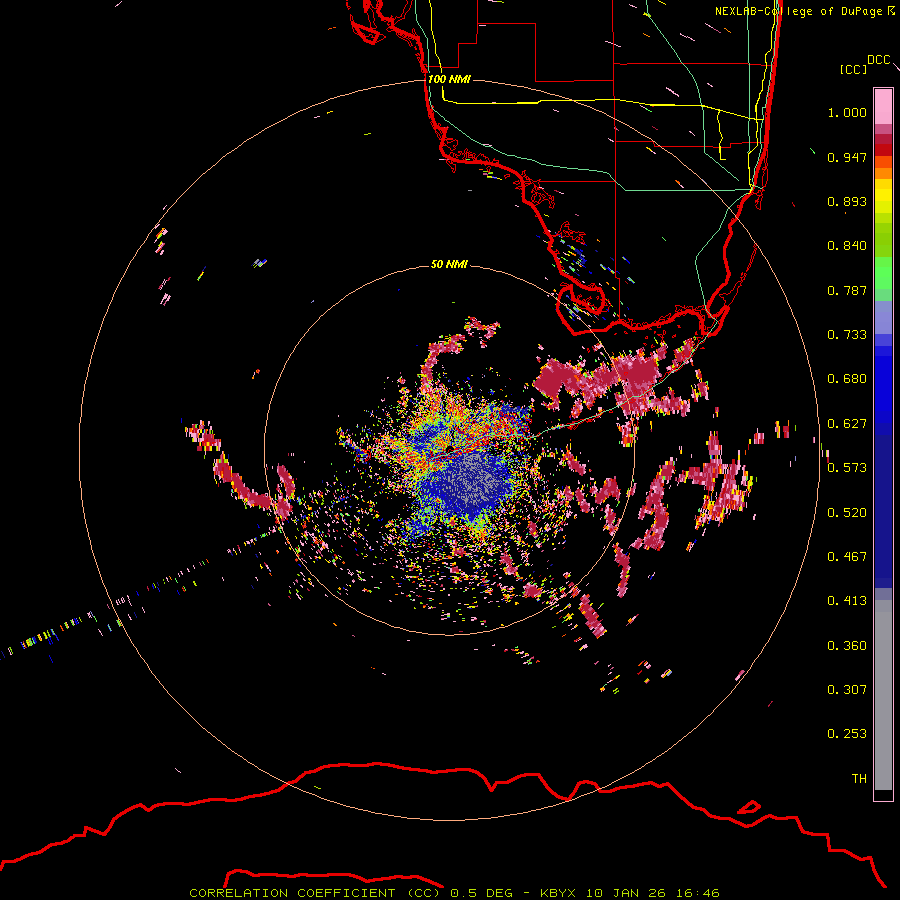Click the 0.840 scale value
This screenshot has height=900, width=900.
coord(847,246)
